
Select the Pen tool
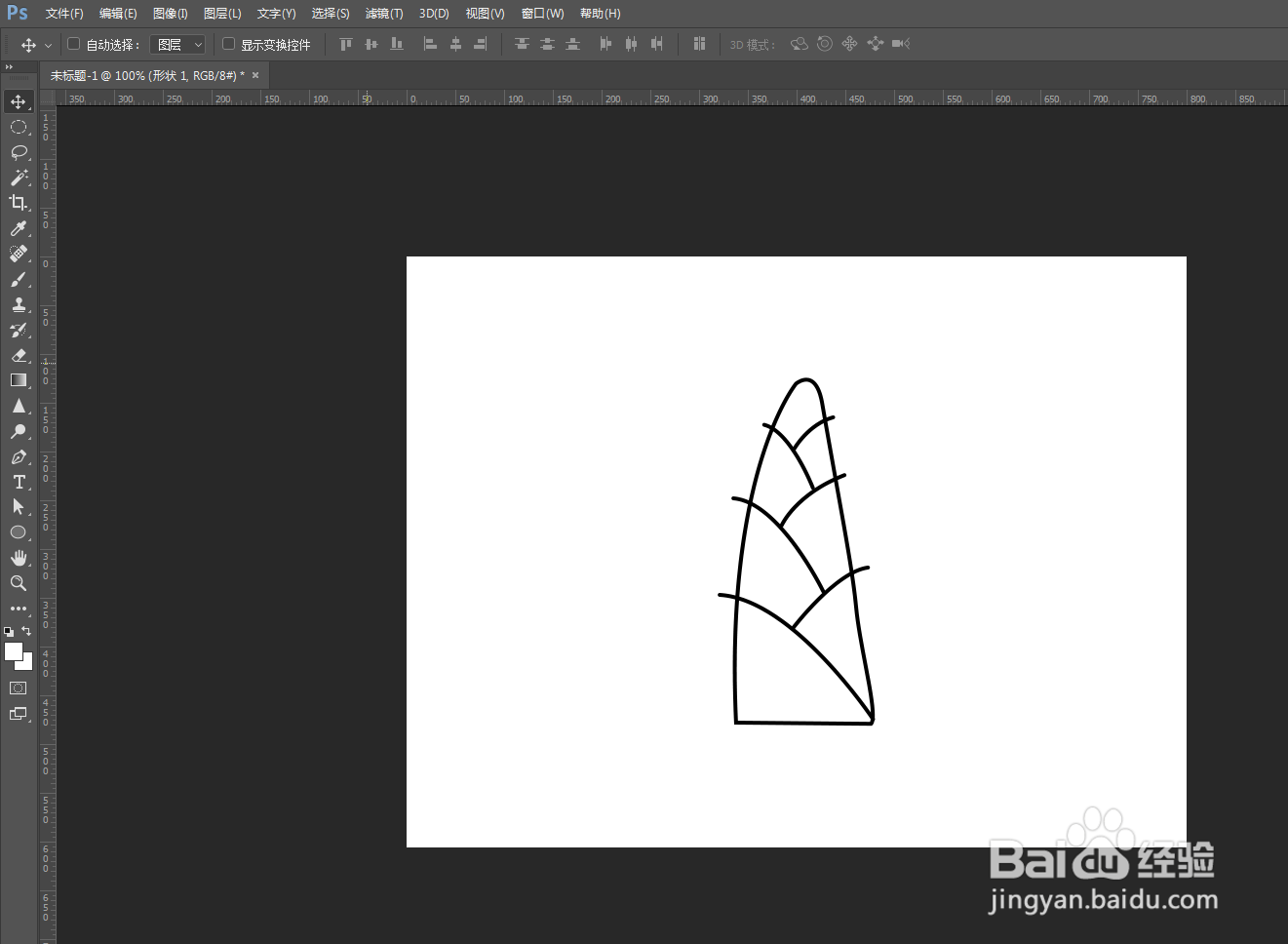point(19,457)
